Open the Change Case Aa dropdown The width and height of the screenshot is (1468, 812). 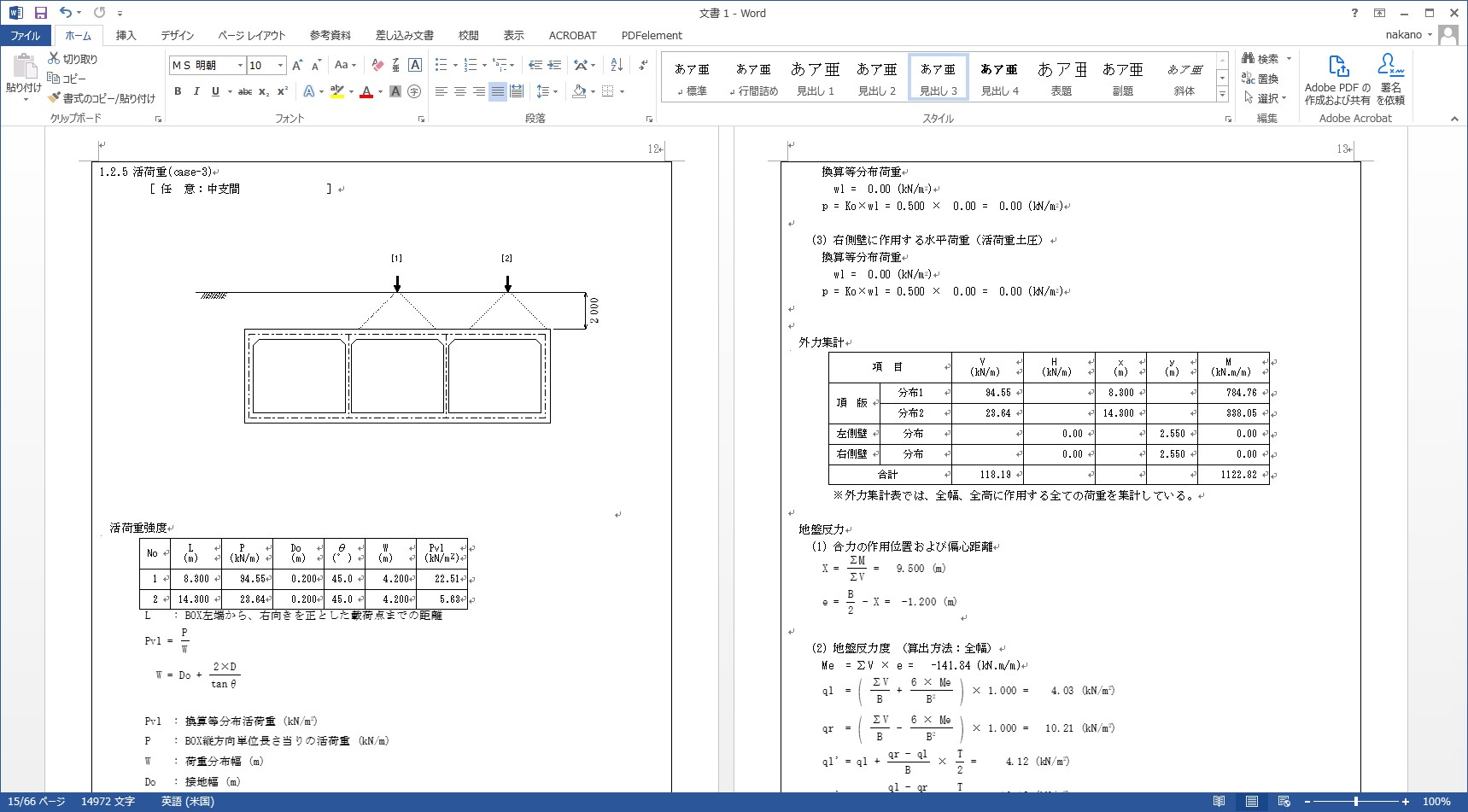tap(345, 65)
